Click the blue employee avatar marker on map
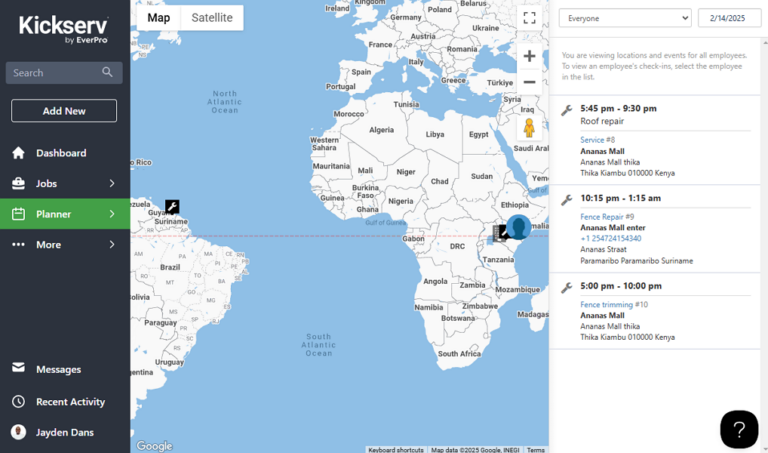 tap(519, 227)
